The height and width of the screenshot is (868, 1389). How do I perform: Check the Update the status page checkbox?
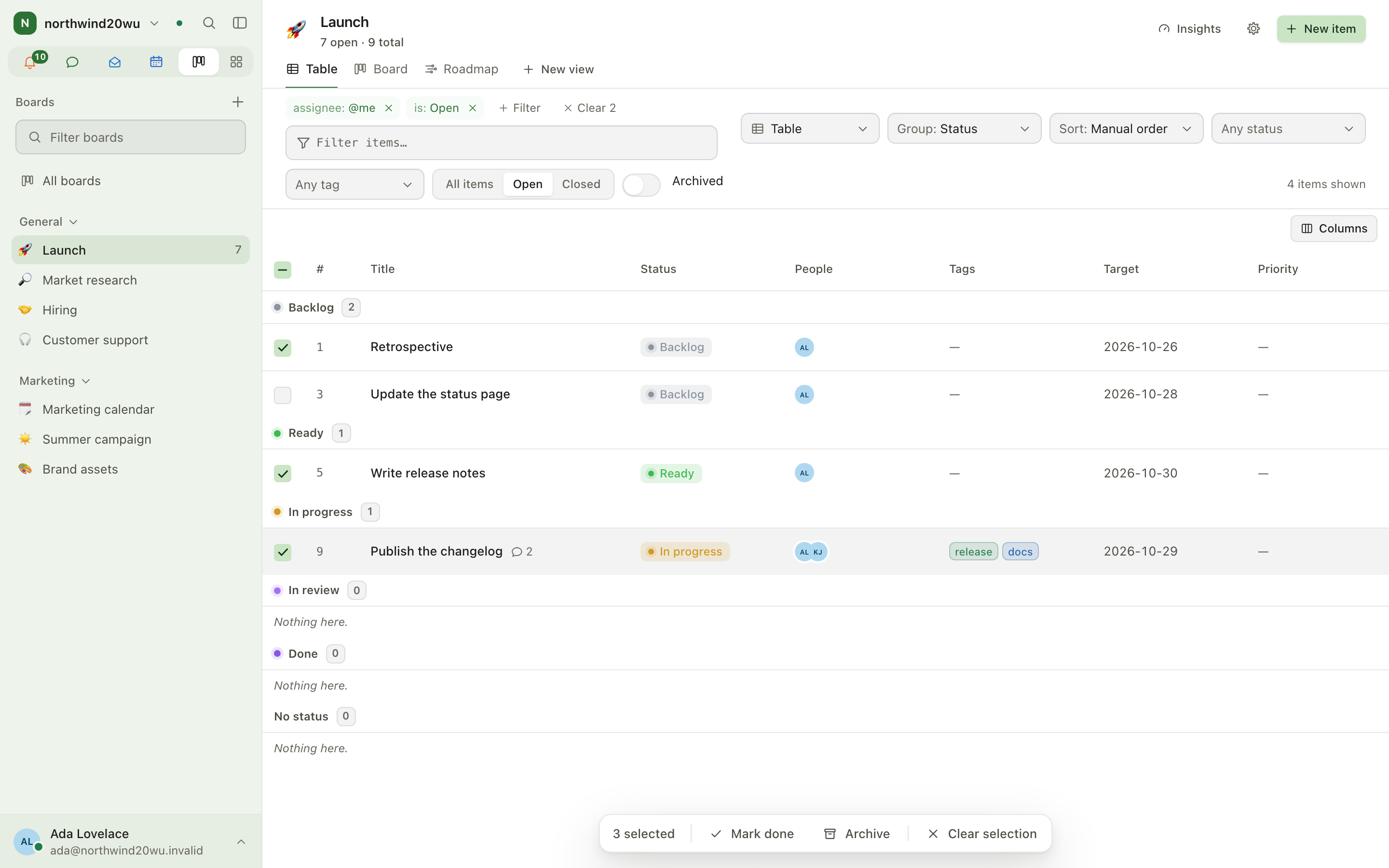click(283, 395)
